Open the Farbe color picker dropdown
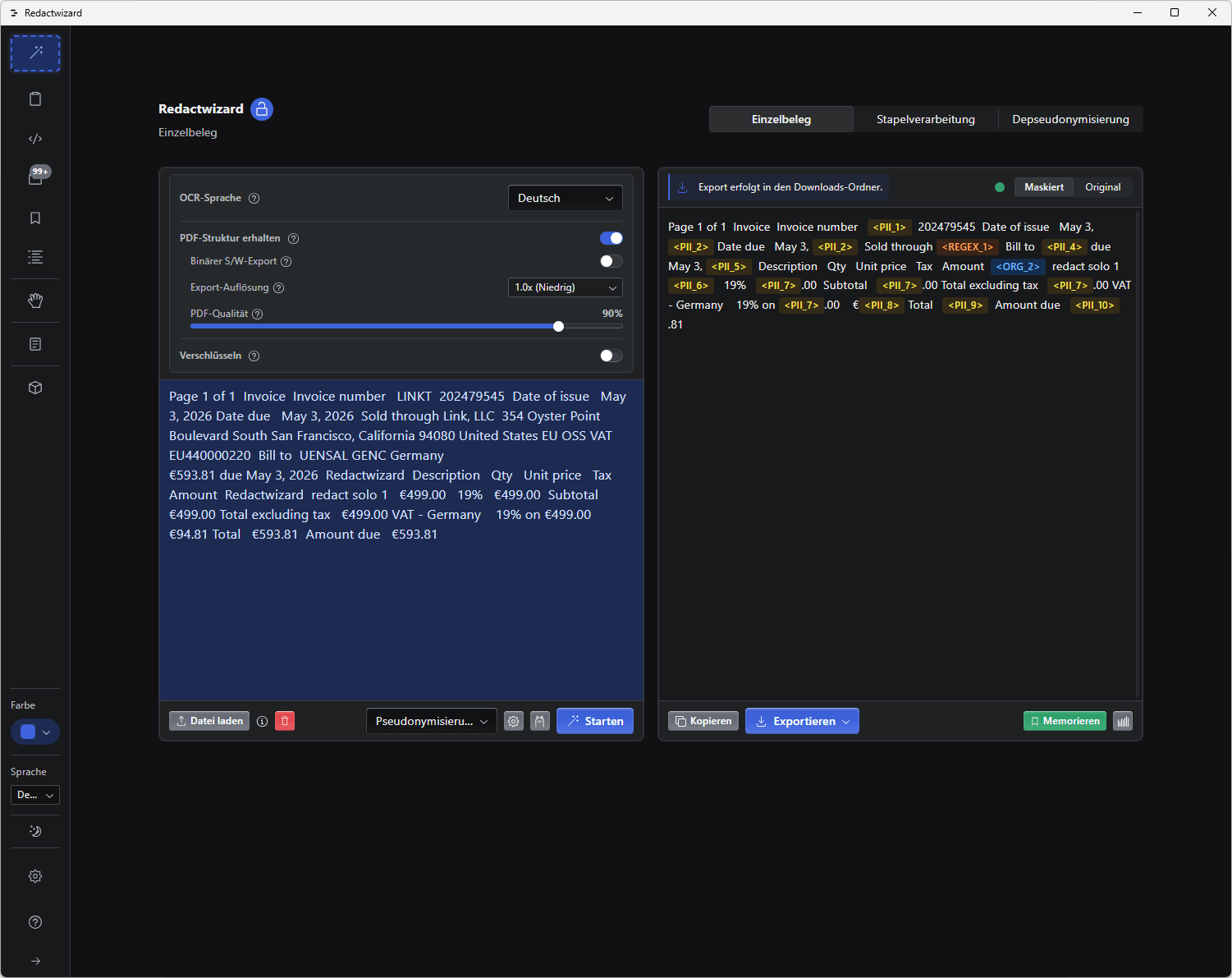This screenshot has height=978, width=1232. pyautogui.click(x=35, y=732)
